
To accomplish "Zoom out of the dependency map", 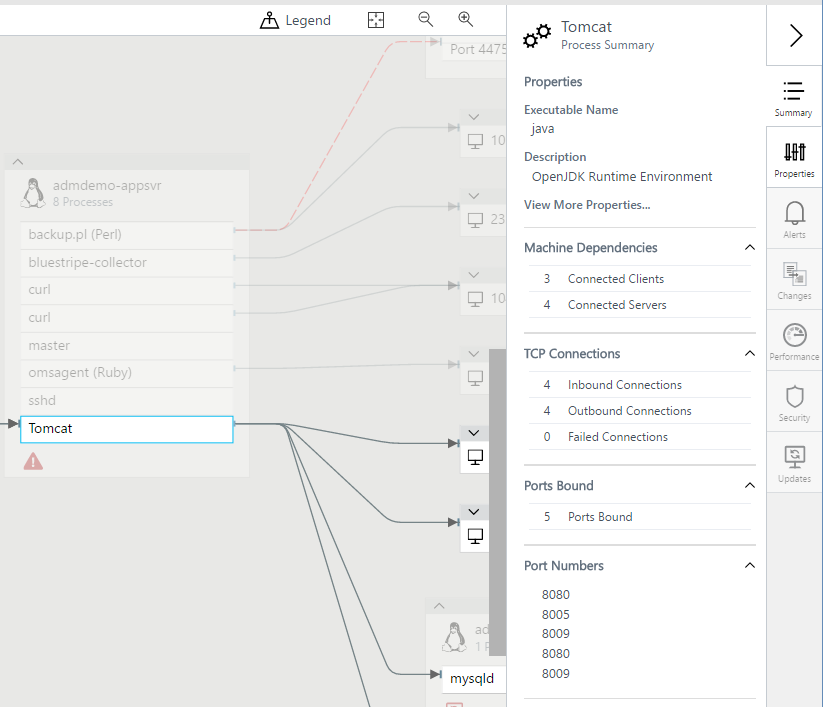I will click(424, 19).
